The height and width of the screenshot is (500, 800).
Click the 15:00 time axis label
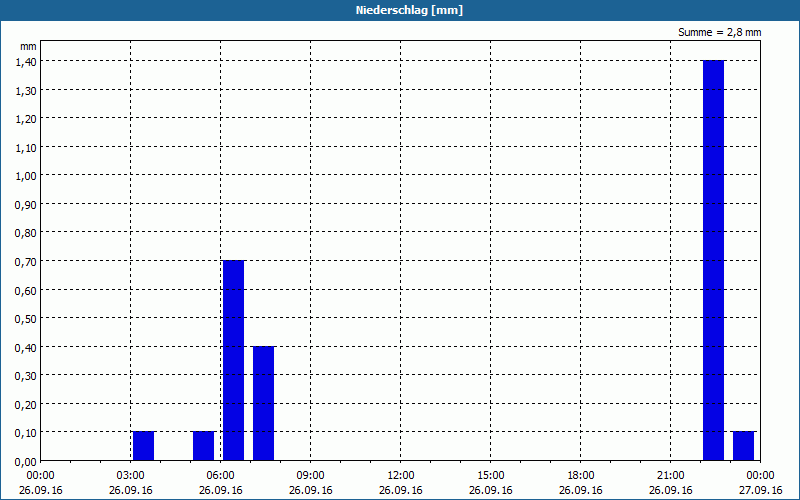coord(491,476)
